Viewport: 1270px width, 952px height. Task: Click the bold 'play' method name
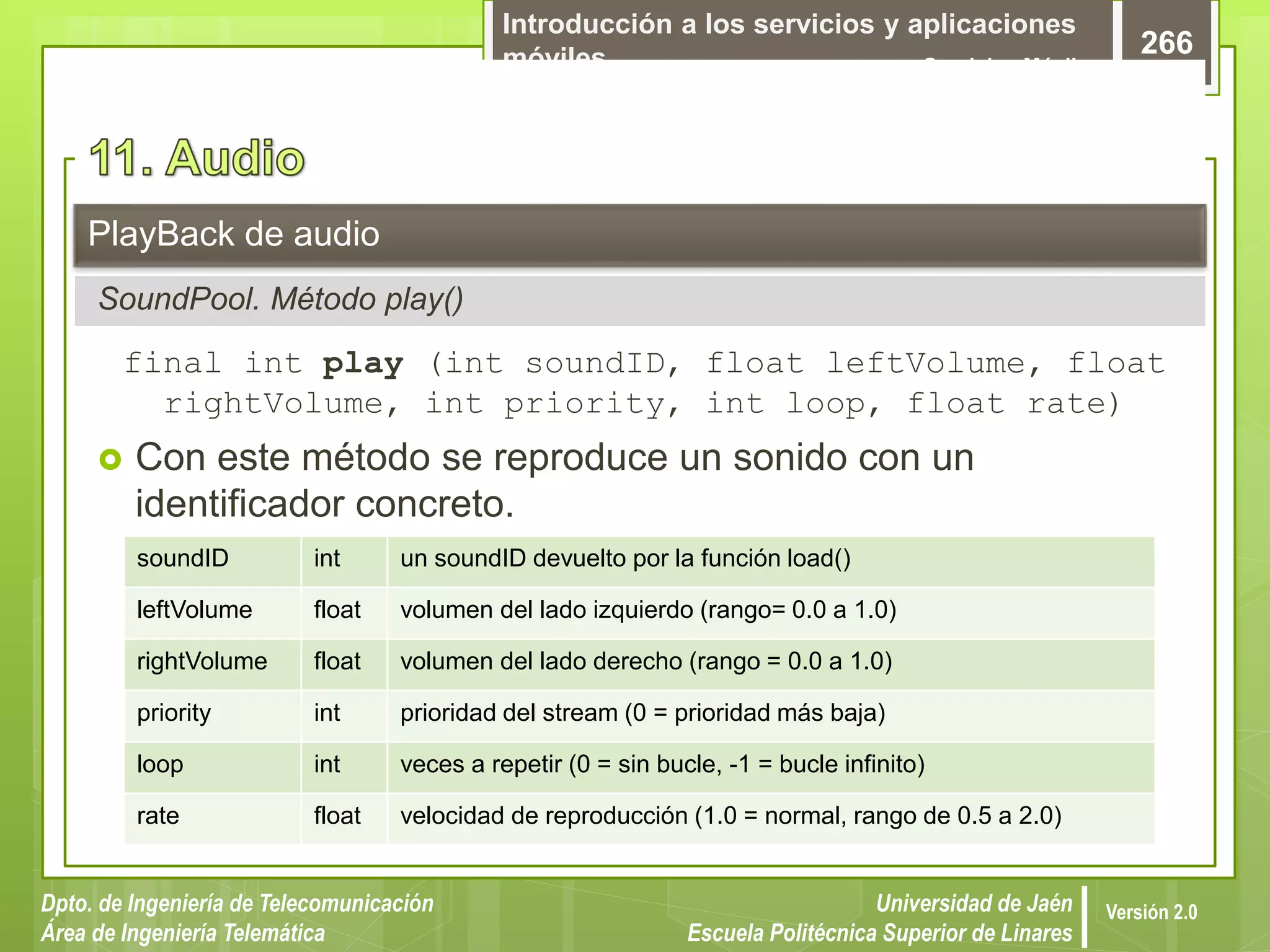point(363,364)
